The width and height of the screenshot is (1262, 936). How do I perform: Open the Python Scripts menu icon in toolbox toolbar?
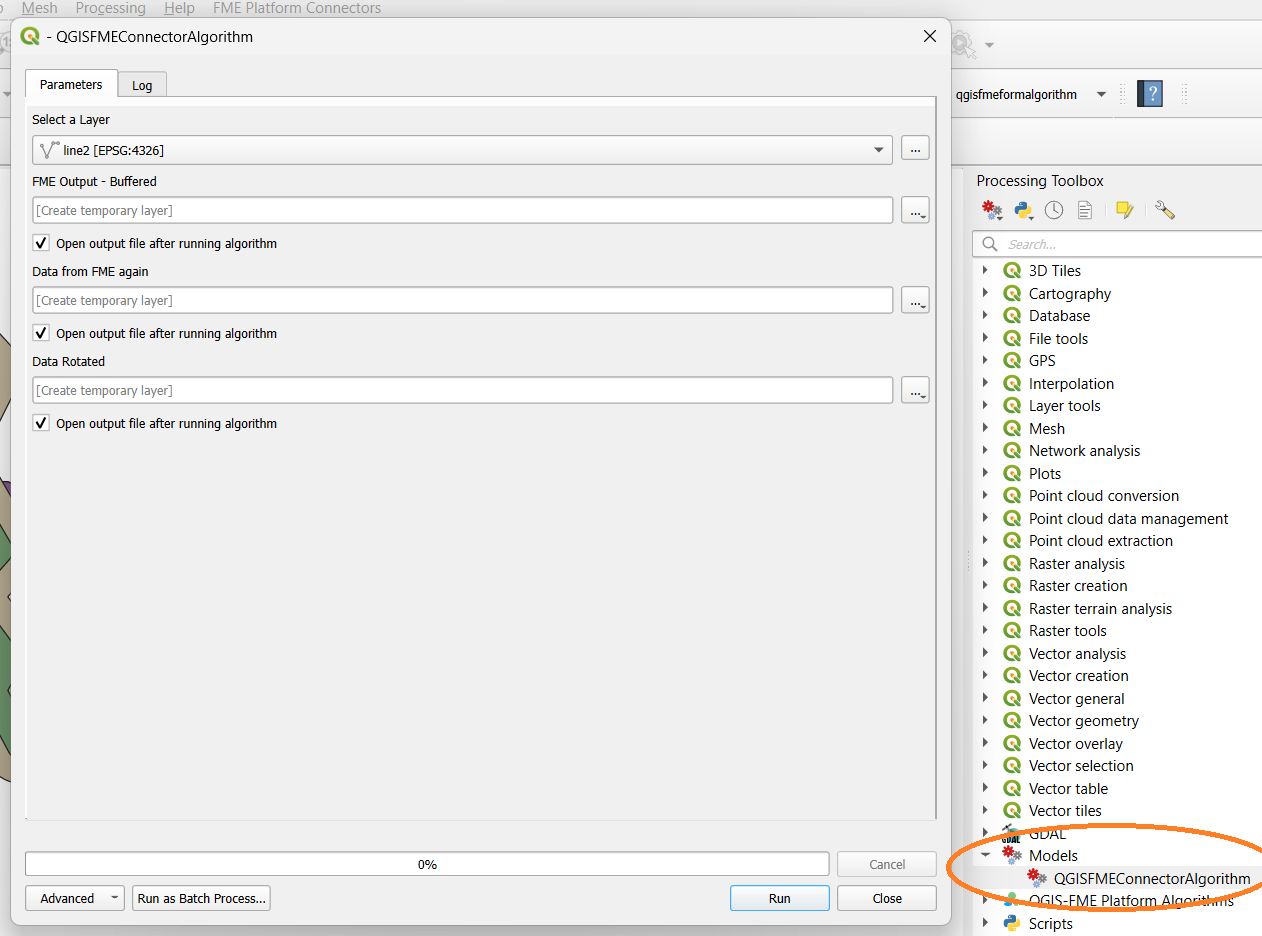(1023, 210)
